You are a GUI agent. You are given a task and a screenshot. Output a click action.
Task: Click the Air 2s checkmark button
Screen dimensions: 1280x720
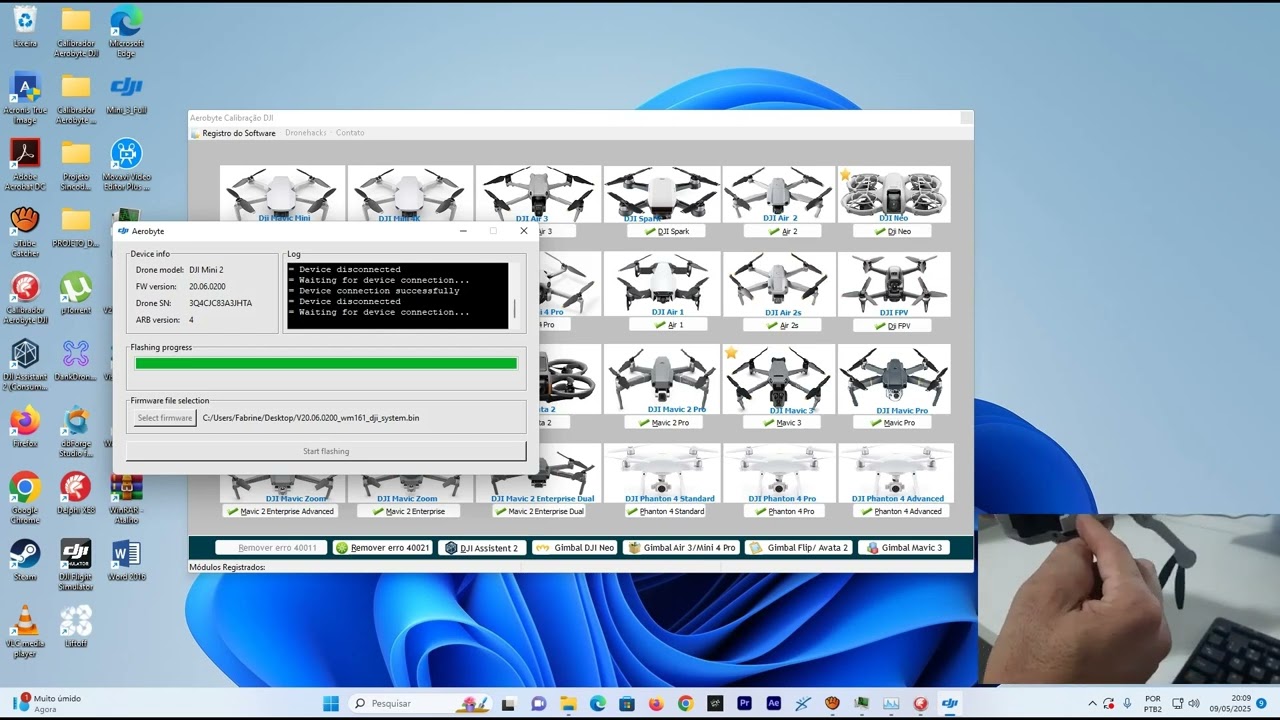(782, 325)
